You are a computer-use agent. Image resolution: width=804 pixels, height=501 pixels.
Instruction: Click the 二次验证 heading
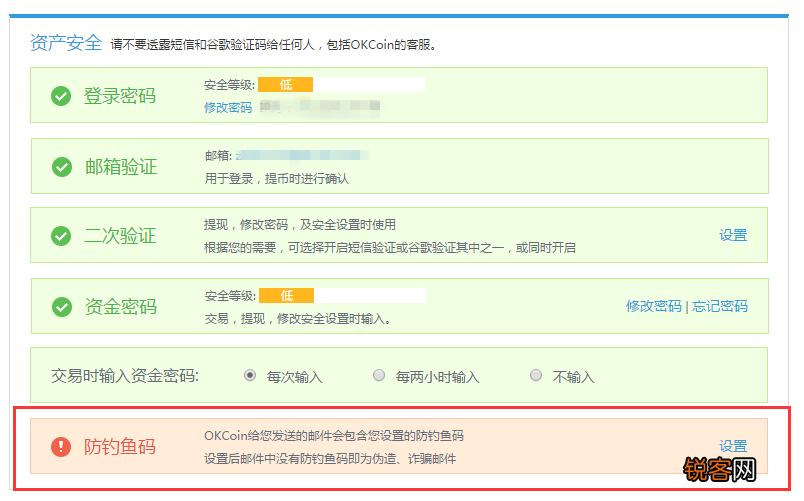pos(120,236)
